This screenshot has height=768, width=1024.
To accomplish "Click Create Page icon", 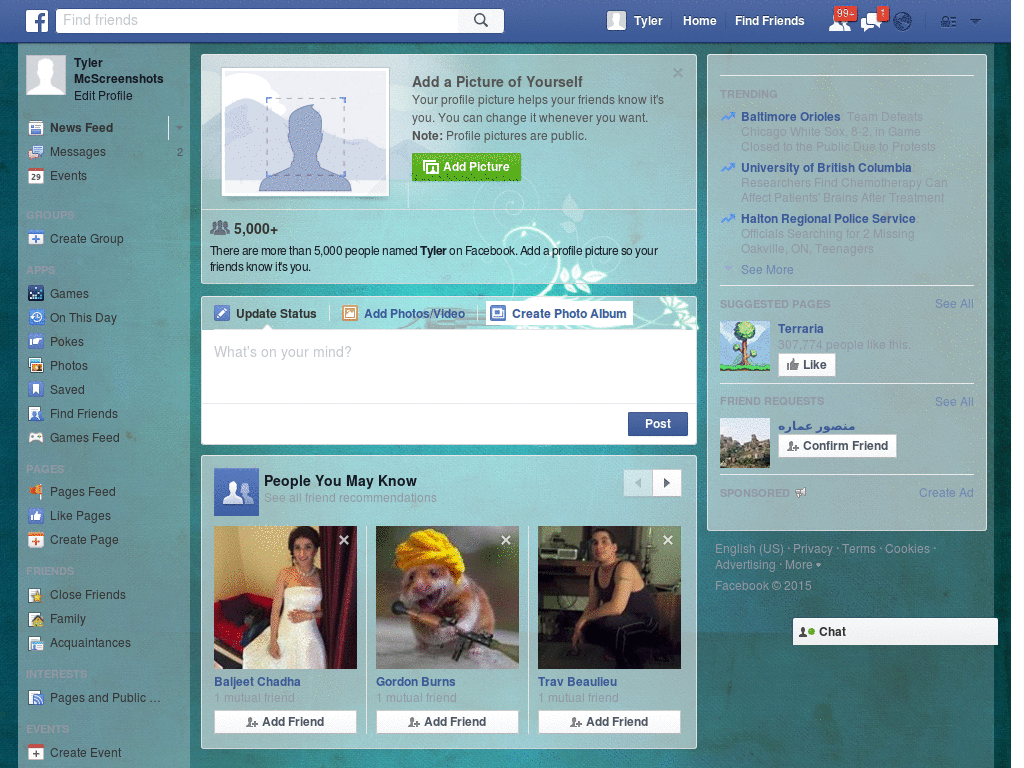I will (36, 540).
